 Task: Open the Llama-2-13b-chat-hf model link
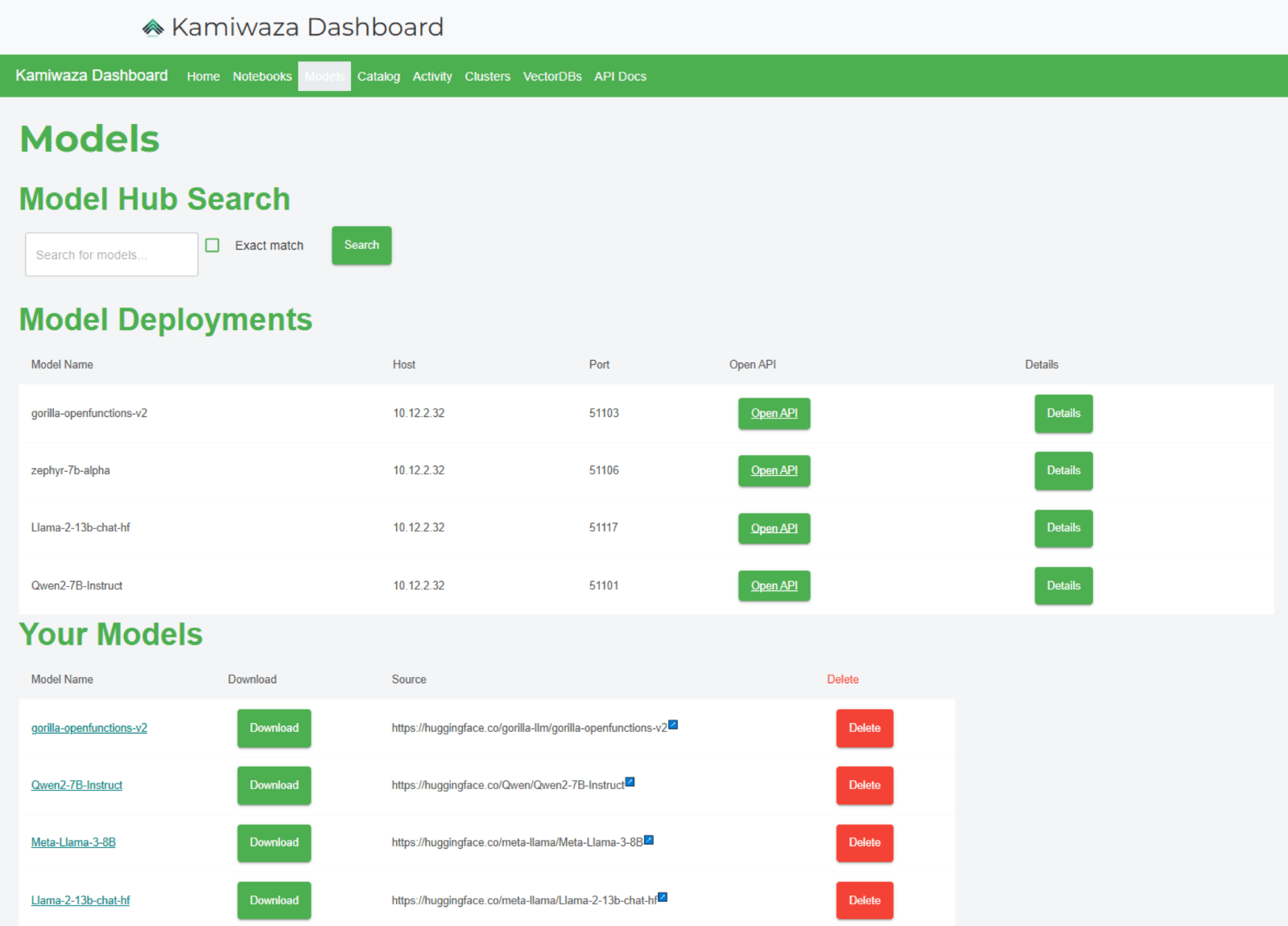click(80, 900)
